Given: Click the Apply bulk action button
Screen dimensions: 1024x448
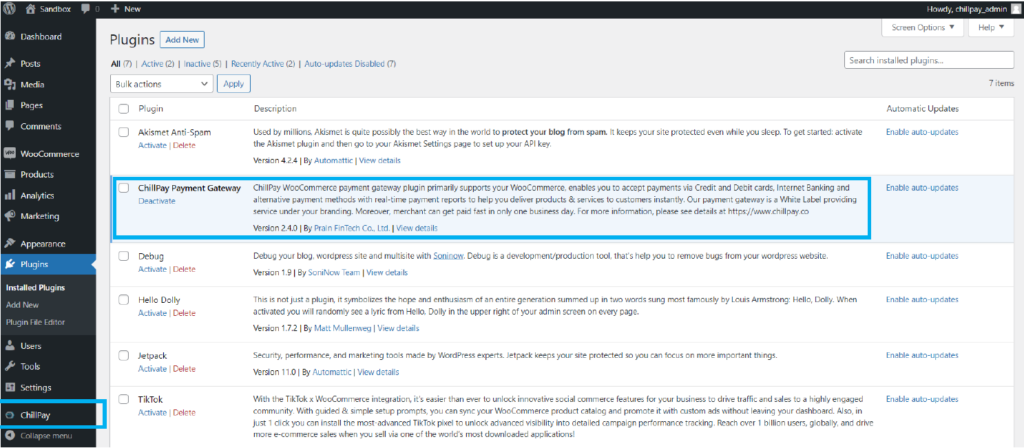Looking at the screenshot, I should [x=234, y=84].
